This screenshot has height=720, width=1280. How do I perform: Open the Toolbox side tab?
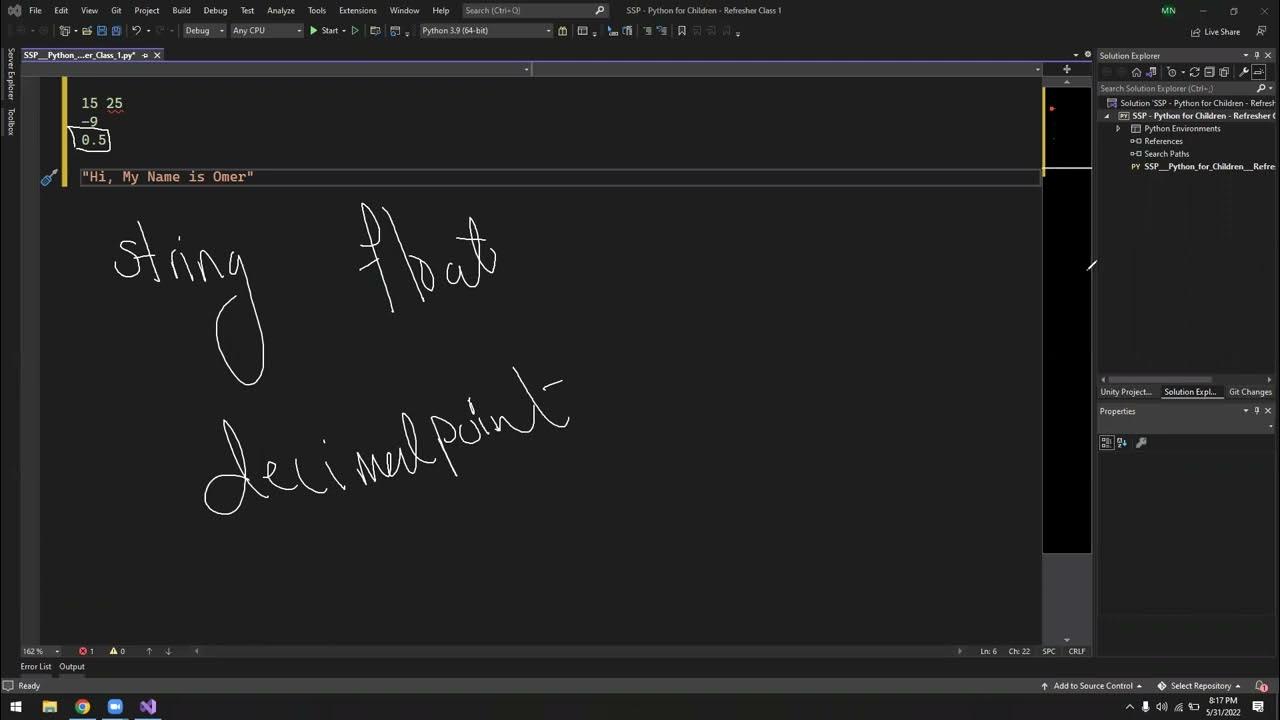coord(11,121)
